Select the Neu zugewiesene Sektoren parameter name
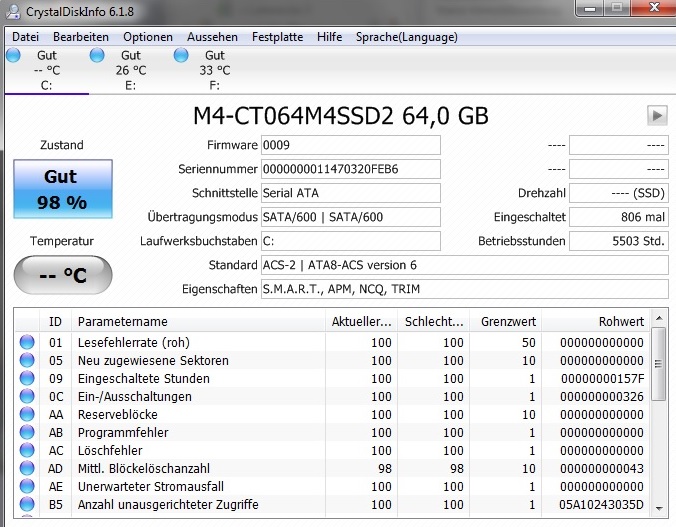The image size is (676, 527). (x=153, y=361)
